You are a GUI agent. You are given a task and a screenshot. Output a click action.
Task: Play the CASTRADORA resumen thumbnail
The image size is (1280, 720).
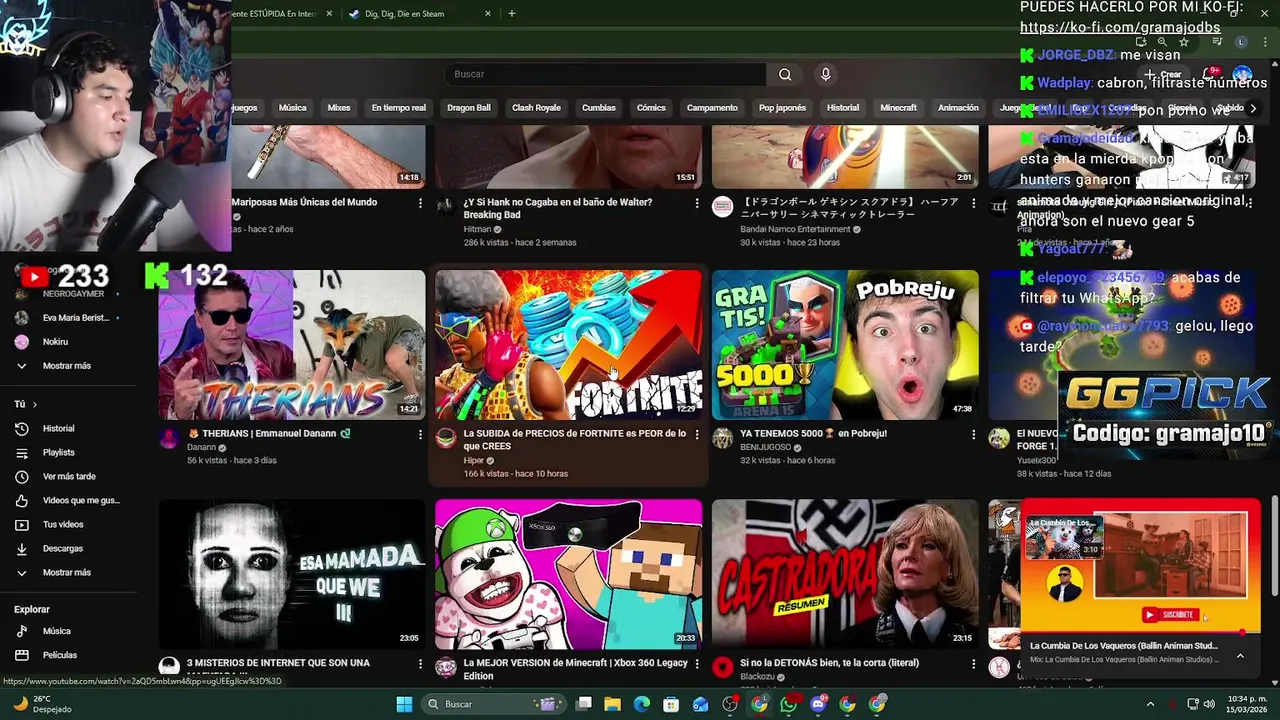845,574
